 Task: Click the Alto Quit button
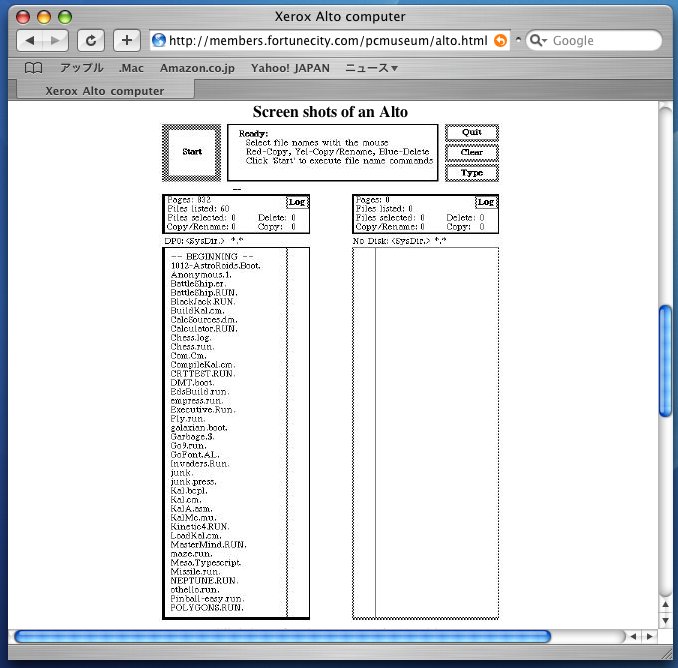[472, 132]
